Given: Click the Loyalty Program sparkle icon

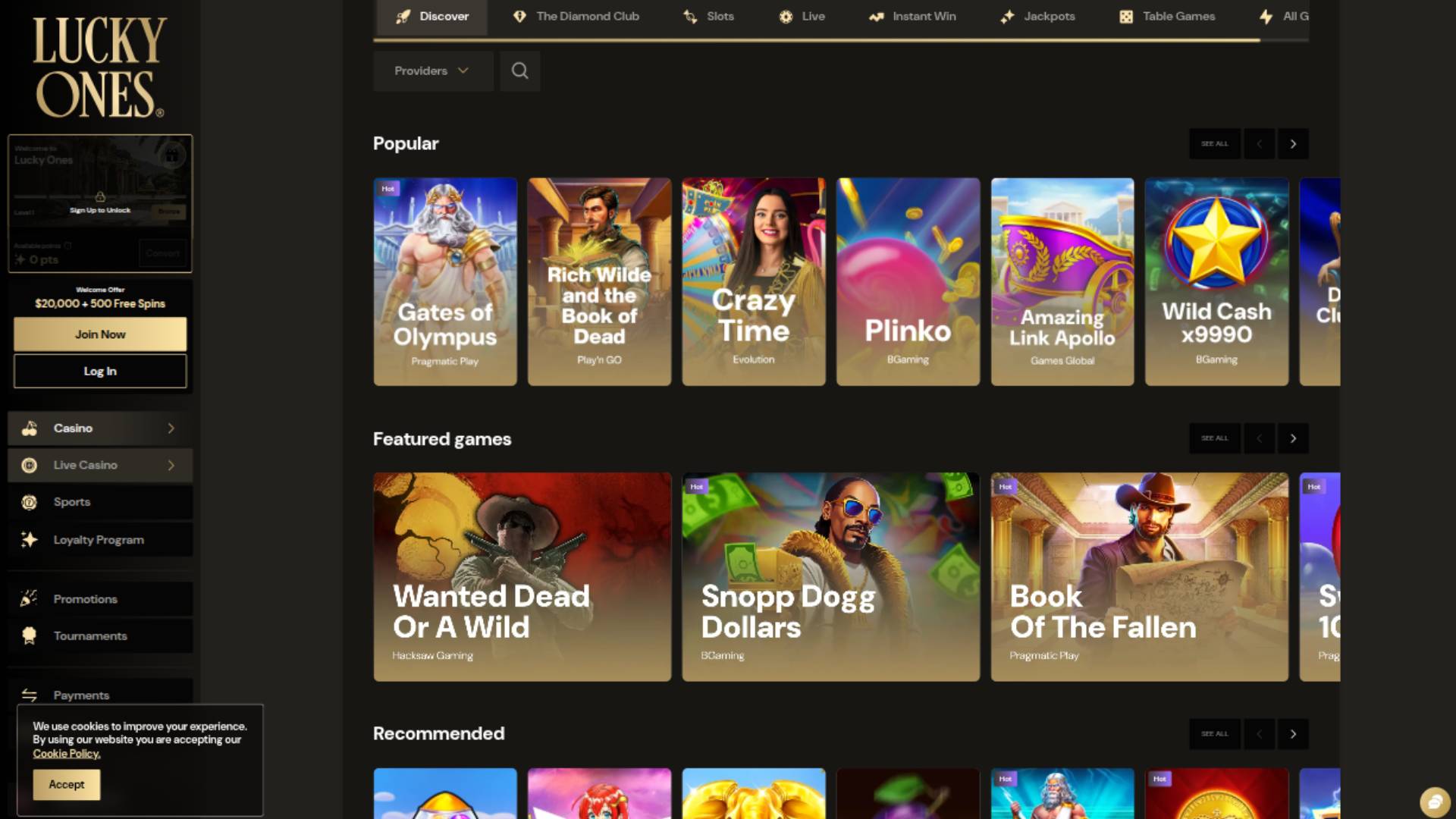Looking at the screenshot, I should [x=30, y=539].
